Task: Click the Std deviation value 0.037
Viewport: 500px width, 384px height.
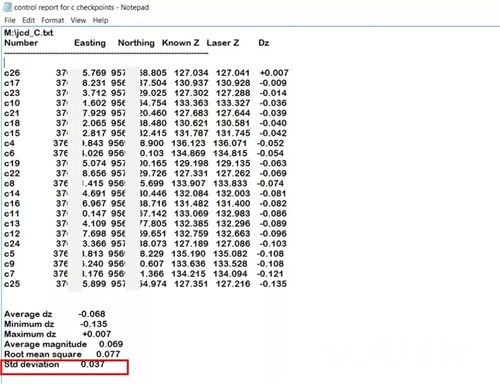Action: tap(93, 364)
